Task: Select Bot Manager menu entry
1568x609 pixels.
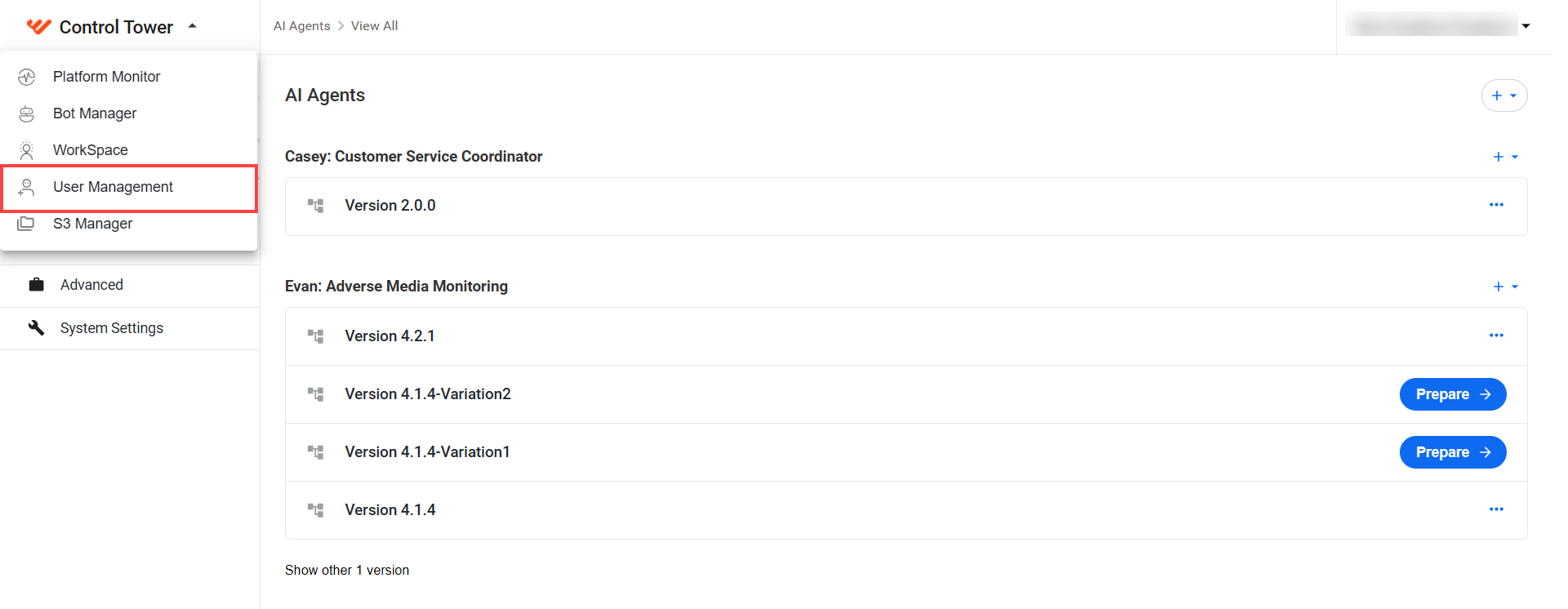Action: 129,113
